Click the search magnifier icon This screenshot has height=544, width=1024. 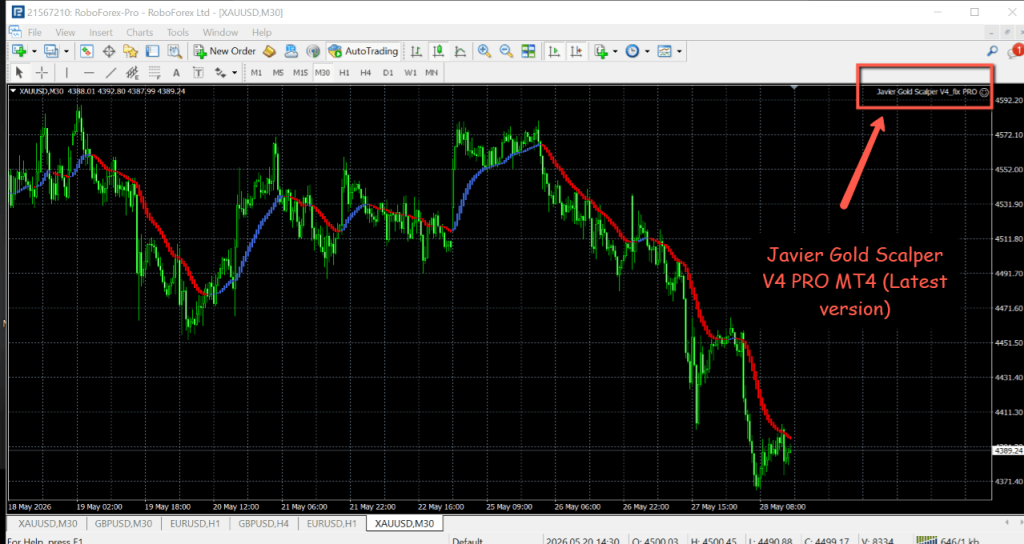pos(992,51)
